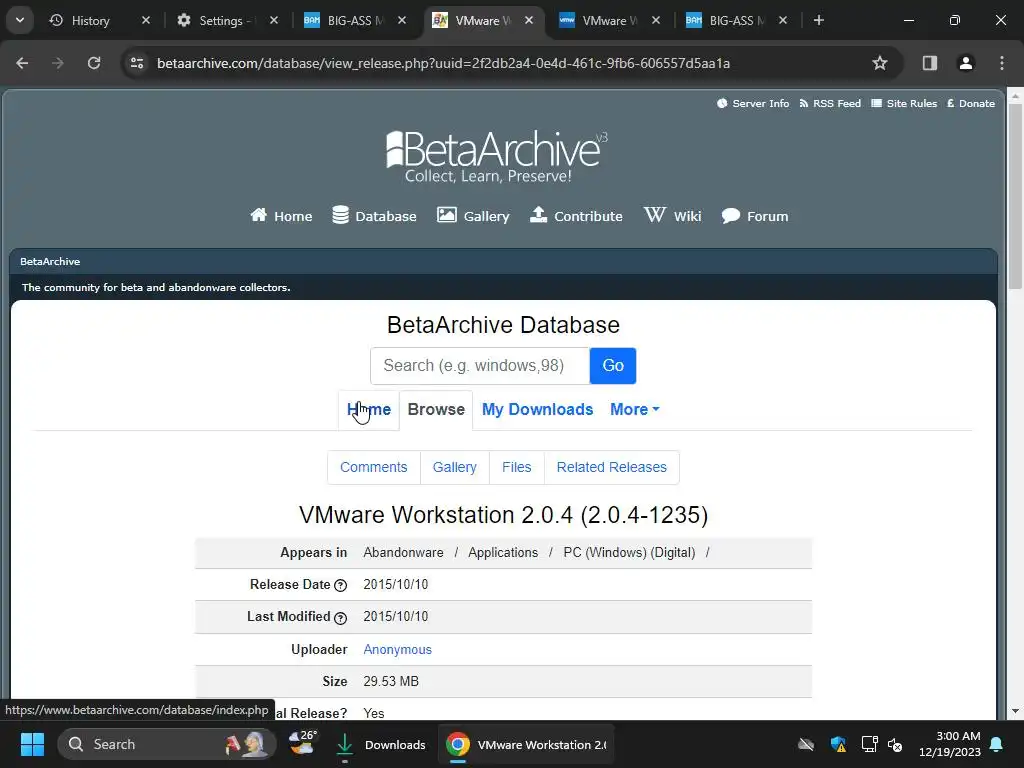Open the browser side panel
This screenshot has height=768, width=1024.
click(x=930, y=63)
